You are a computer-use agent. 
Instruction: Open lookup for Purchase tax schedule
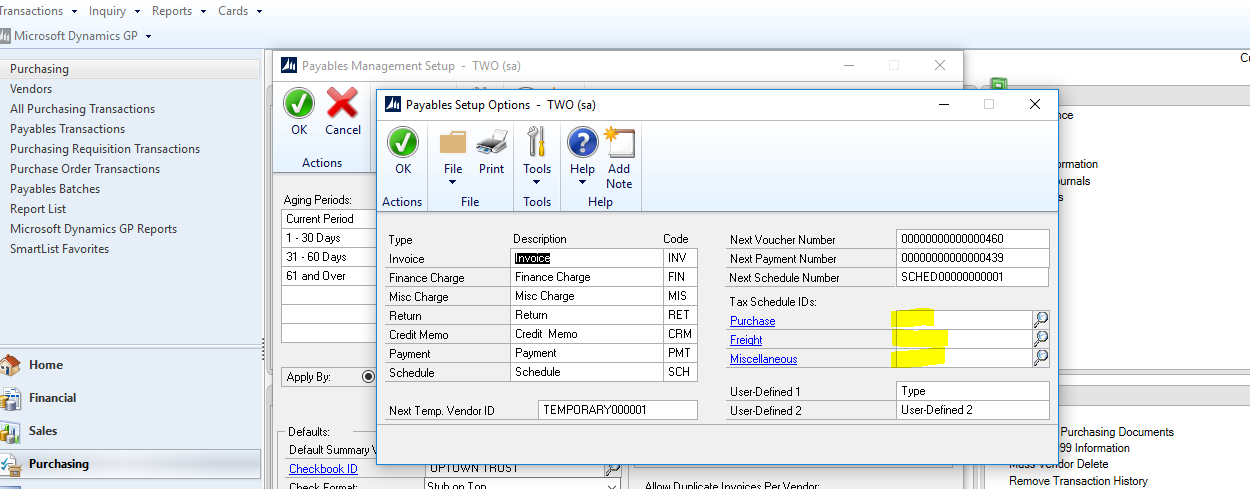[1041, 320]
